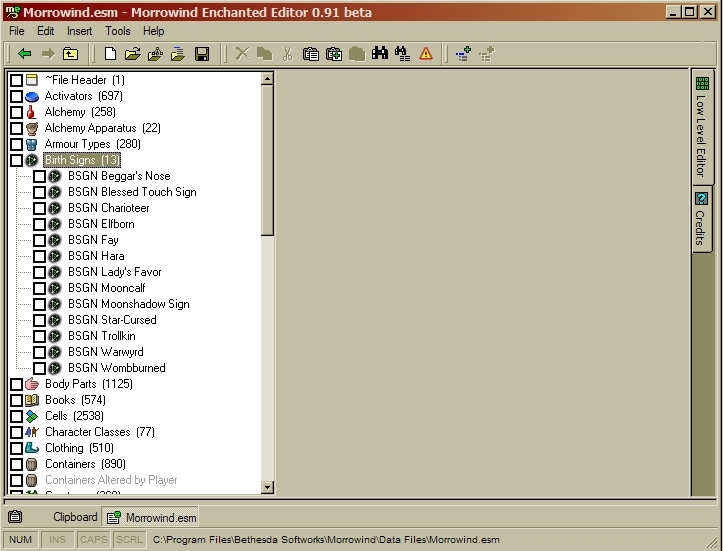This screenshot has height=551, width=723.
Task: Click the warning triangle toolbar icon
Action: coord(426,54)
